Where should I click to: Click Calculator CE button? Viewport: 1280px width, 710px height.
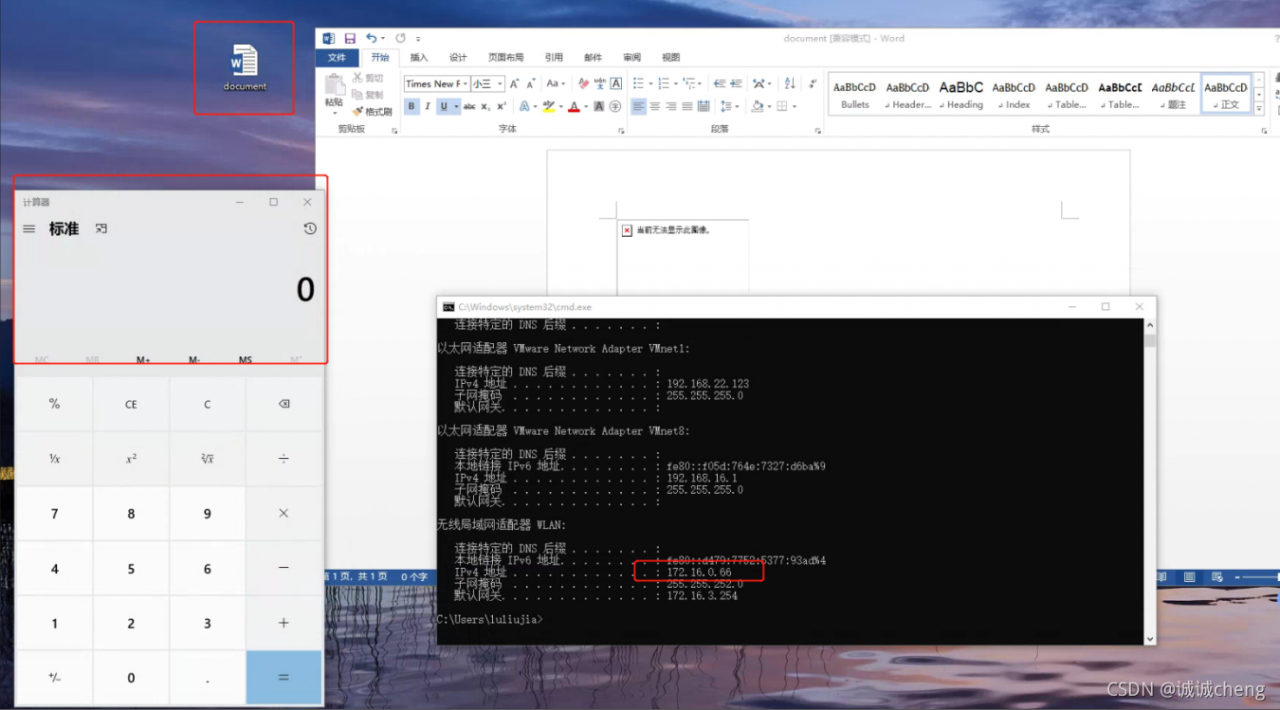point(131,404)
